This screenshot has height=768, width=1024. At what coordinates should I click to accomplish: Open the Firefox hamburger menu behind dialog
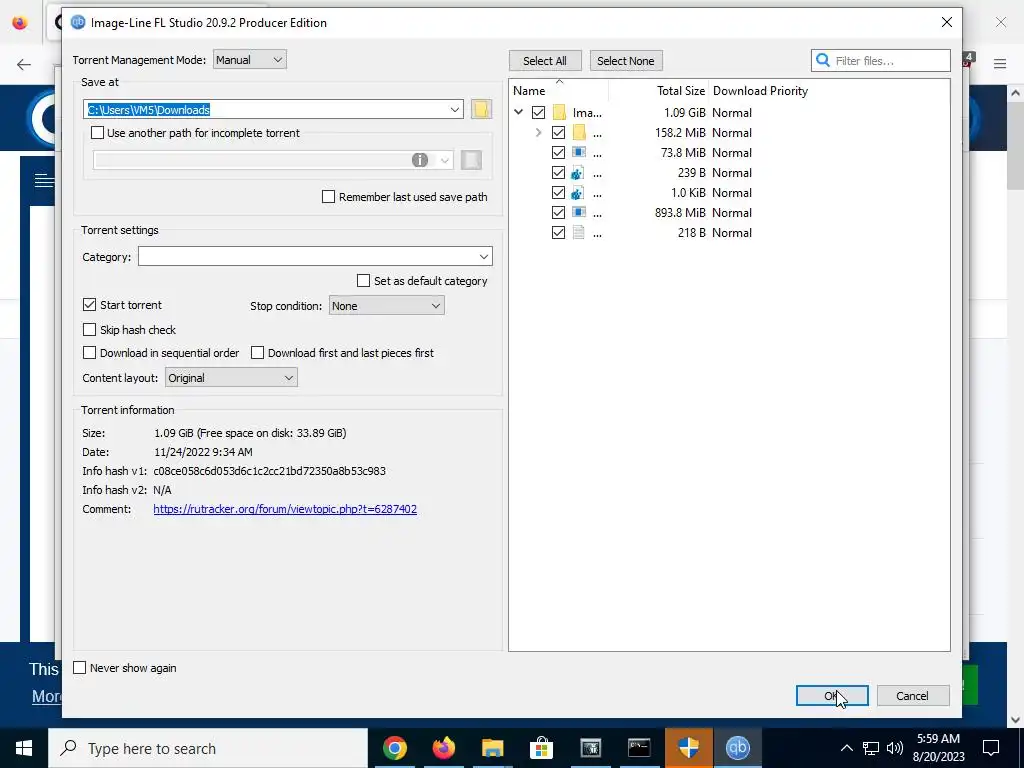(1000, 63)
